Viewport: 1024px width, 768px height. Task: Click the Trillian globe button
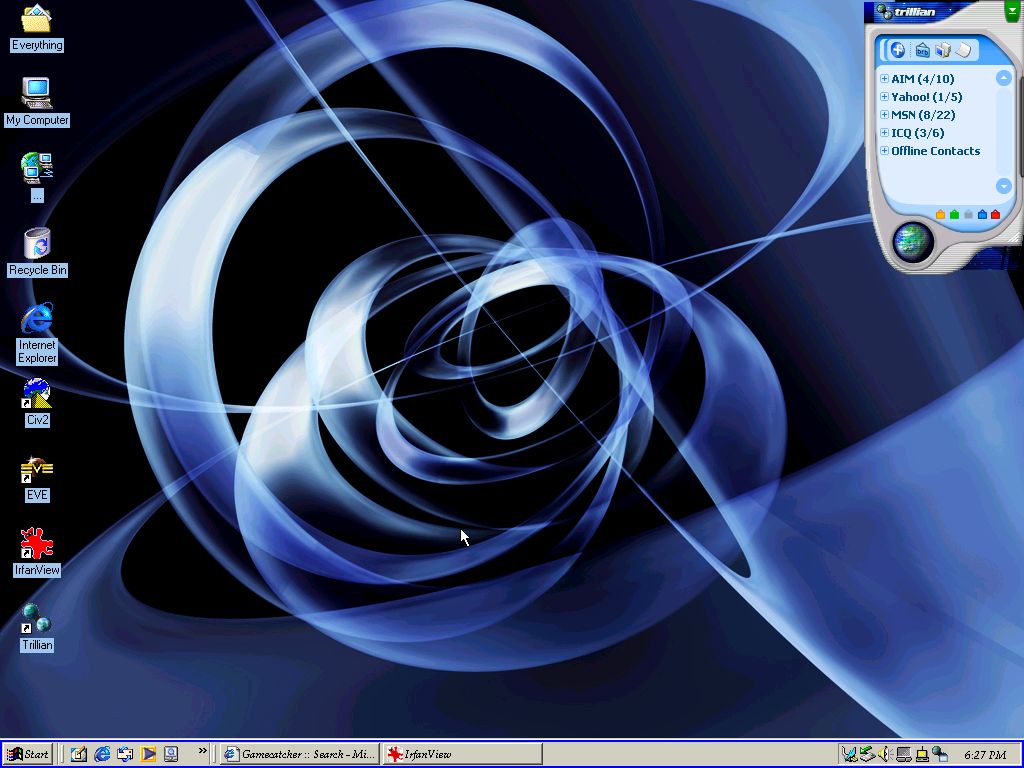[x=913, y=242]
